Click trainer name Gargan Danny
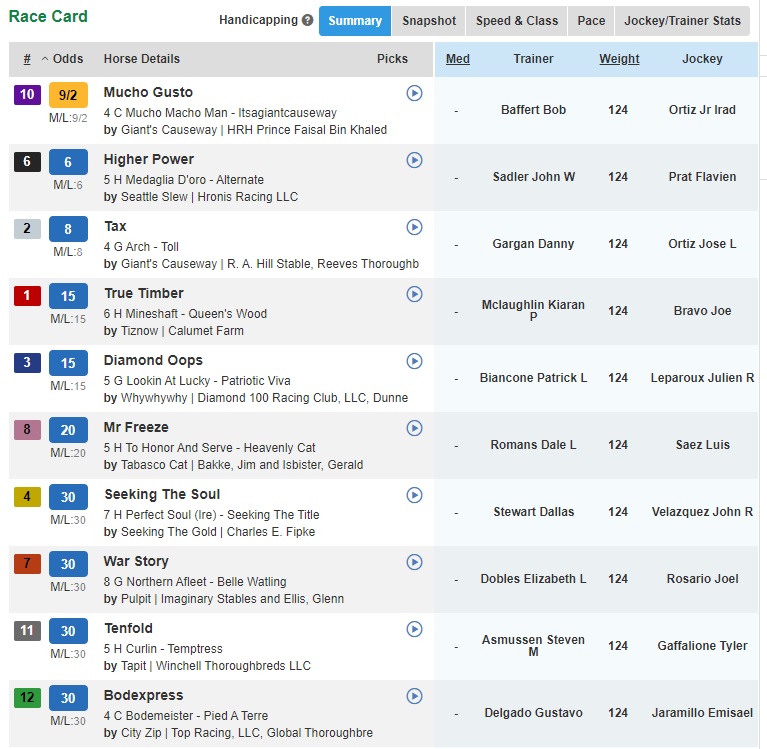This screenshot has height=749, width=767. [x=533, y=244]
